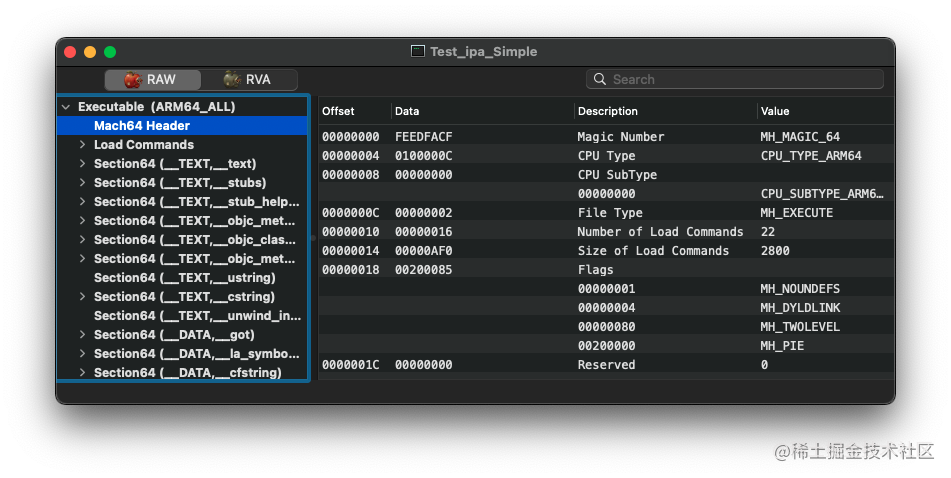Select the CPU_TYPE_ARM64 value
951x478 pixels.
tap(811, 156)
